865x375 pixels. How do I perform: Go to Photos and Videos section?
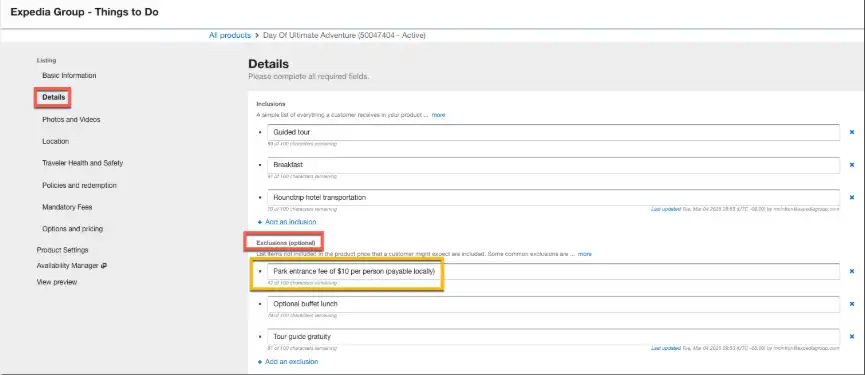[x=71, y=120]
